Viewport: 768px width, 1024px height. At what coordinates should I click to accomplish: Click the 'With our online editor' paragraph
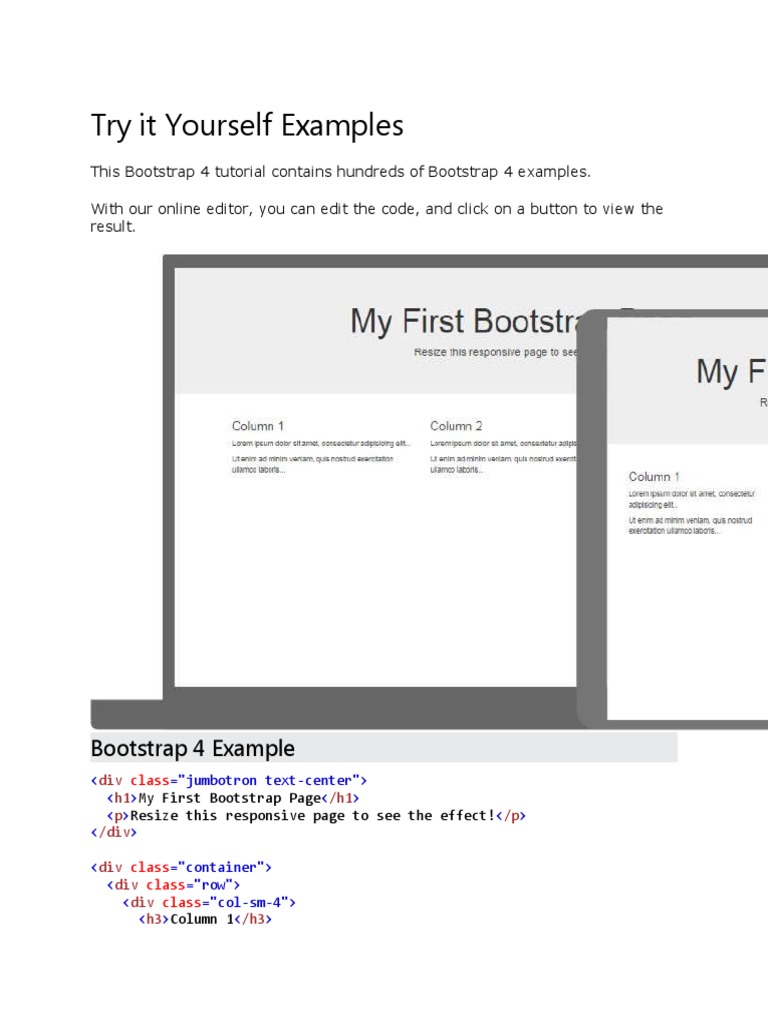[x=377, y=217]
